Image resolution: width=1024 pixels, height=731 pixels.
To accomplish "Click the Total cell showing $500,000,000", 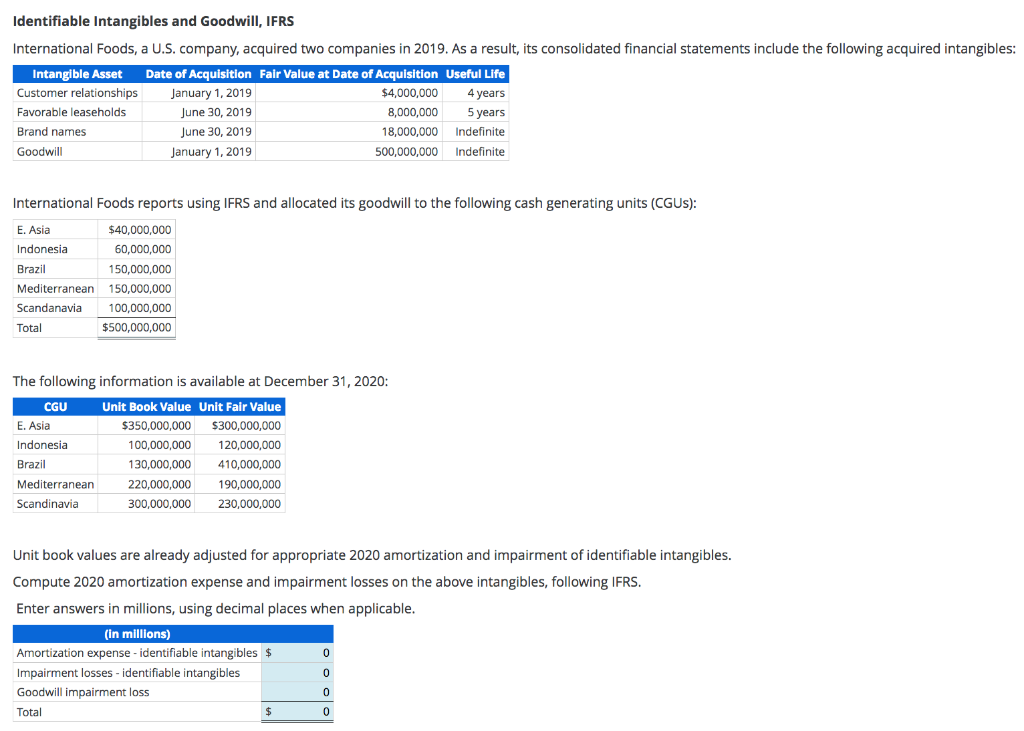I will point(137,327).
